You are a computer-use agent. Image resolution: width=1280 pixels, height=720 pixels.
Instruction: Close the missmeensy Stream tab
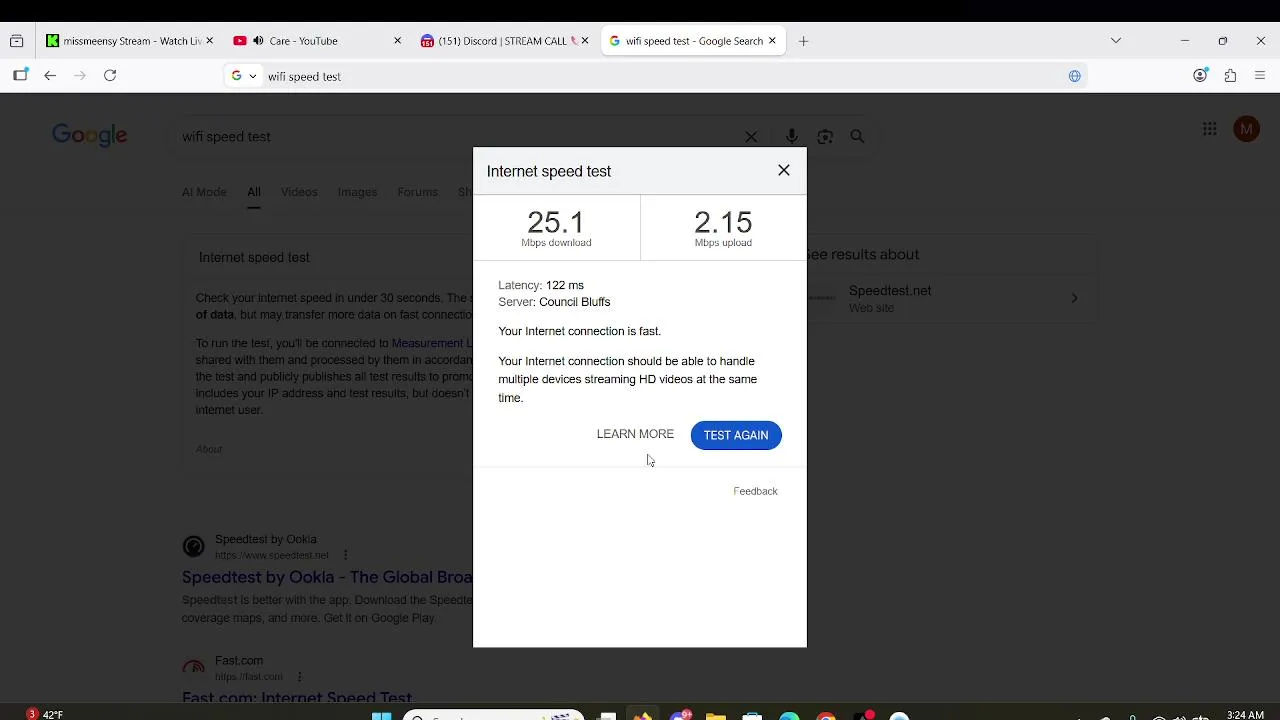pos(209,41)
